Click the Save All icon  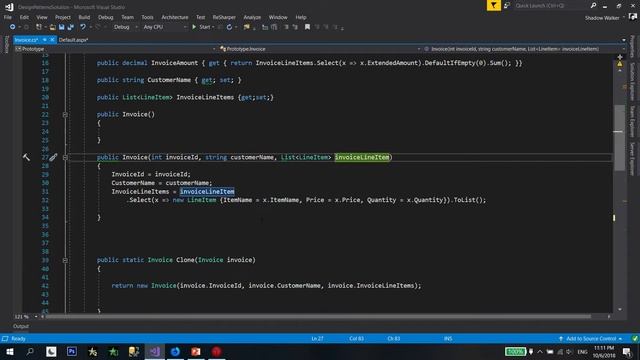71,27
